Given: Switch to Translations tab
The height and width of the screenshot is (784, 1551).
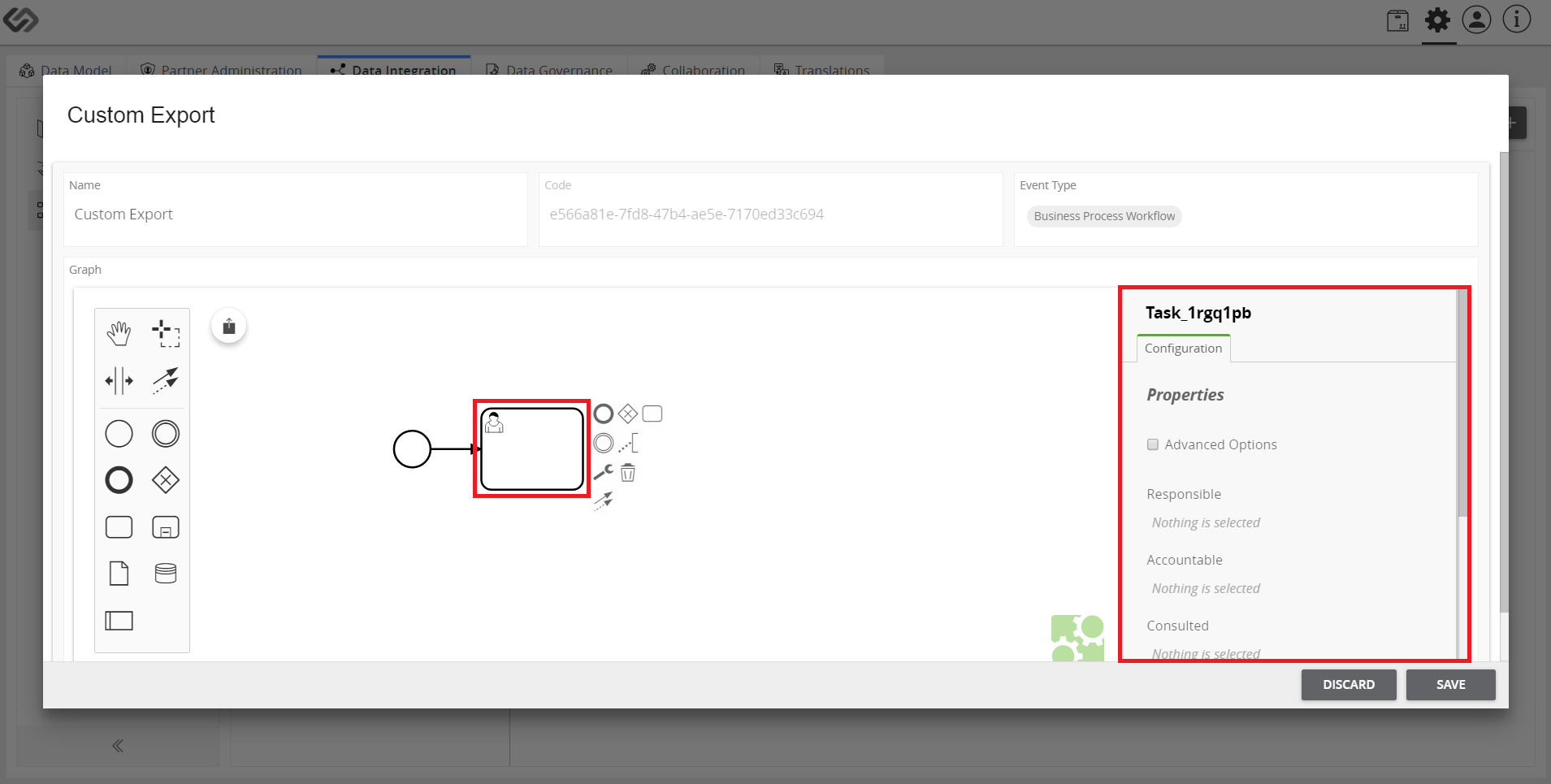Looking at the screenshot, I should coord(822,69).
